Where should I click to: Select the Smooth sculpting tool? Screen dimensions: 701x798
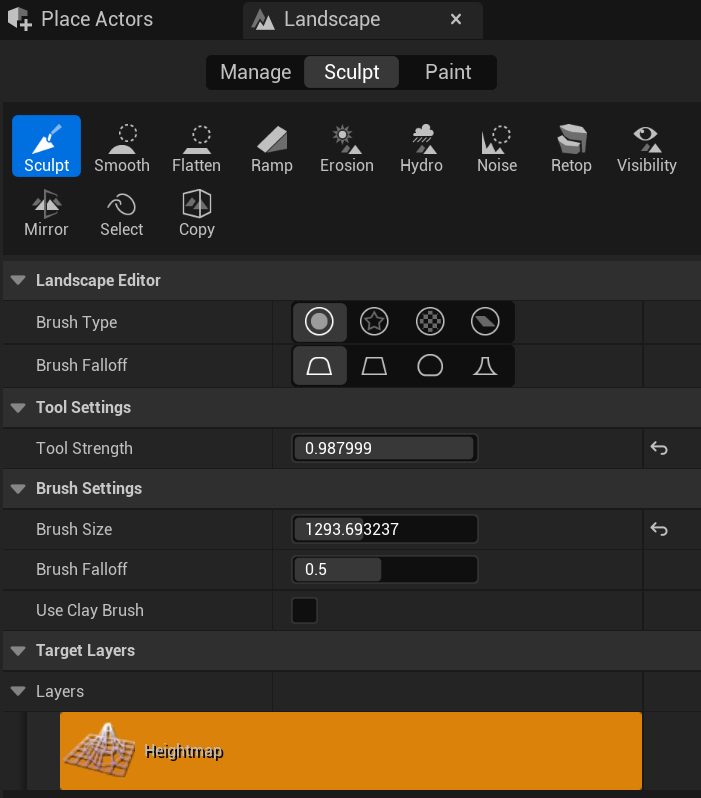pos(121,147)
